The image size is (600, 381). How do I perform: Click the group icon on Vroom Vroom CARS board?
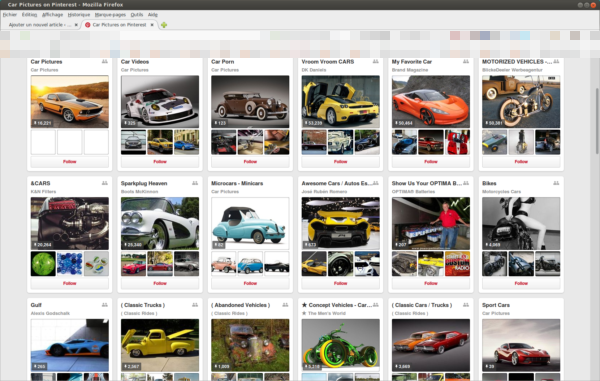coord(376,61)
